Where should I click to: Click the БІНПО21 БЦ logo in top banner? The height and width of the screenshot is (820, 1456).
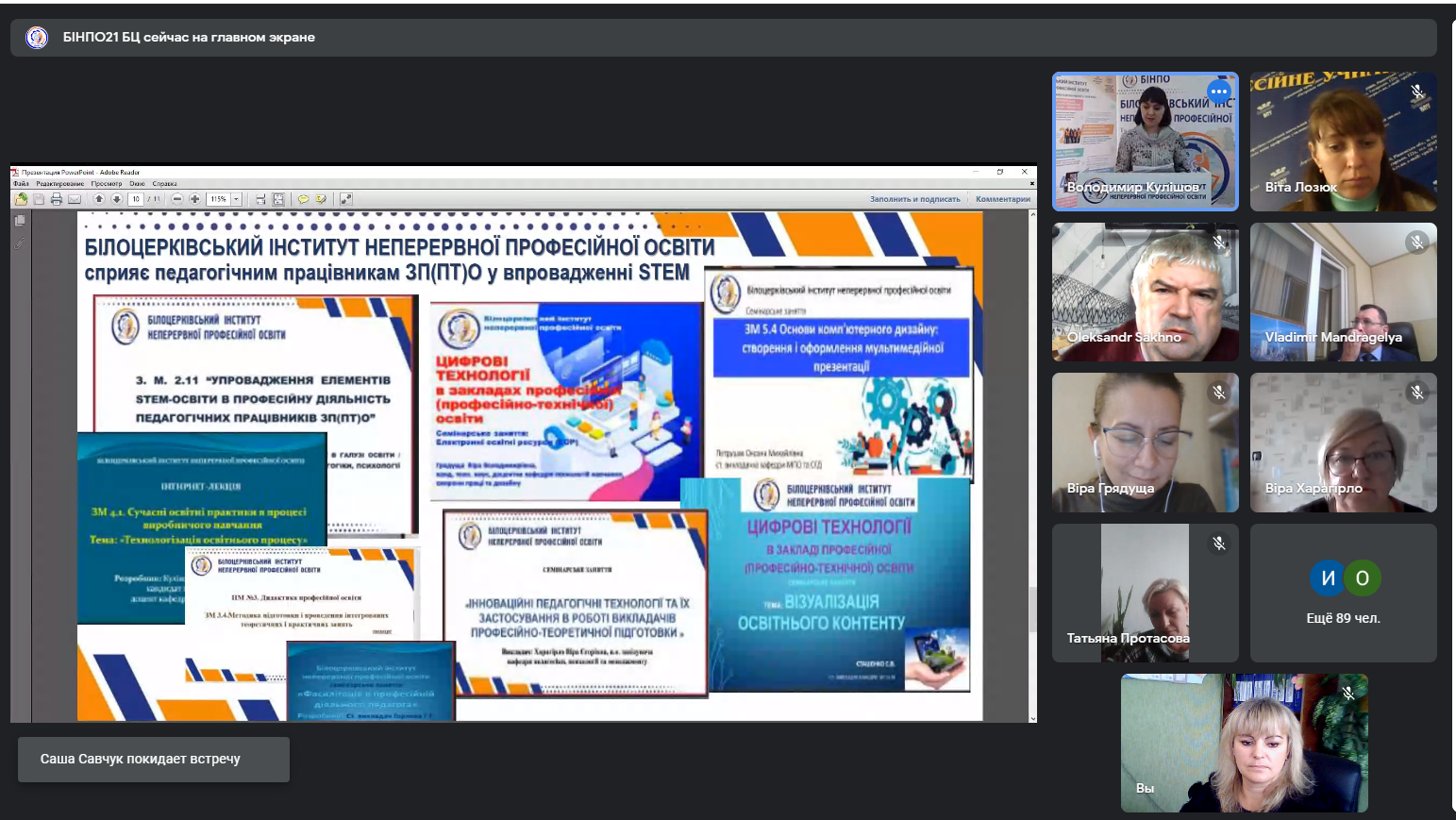pos(37,38)
